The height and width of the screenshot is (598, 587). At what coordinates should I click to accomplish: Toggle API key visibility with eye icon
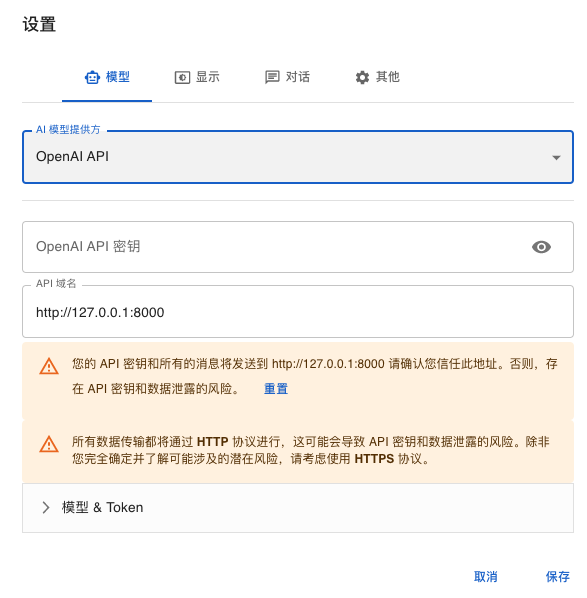(541, 247)
